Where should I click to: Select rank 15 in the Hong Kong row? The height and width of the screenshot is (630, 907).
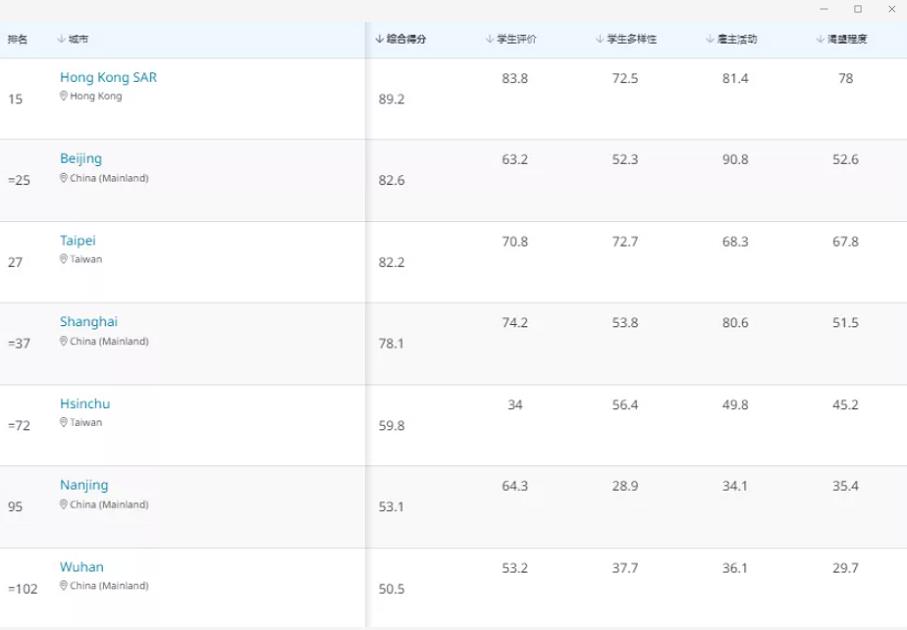point(15,100)
